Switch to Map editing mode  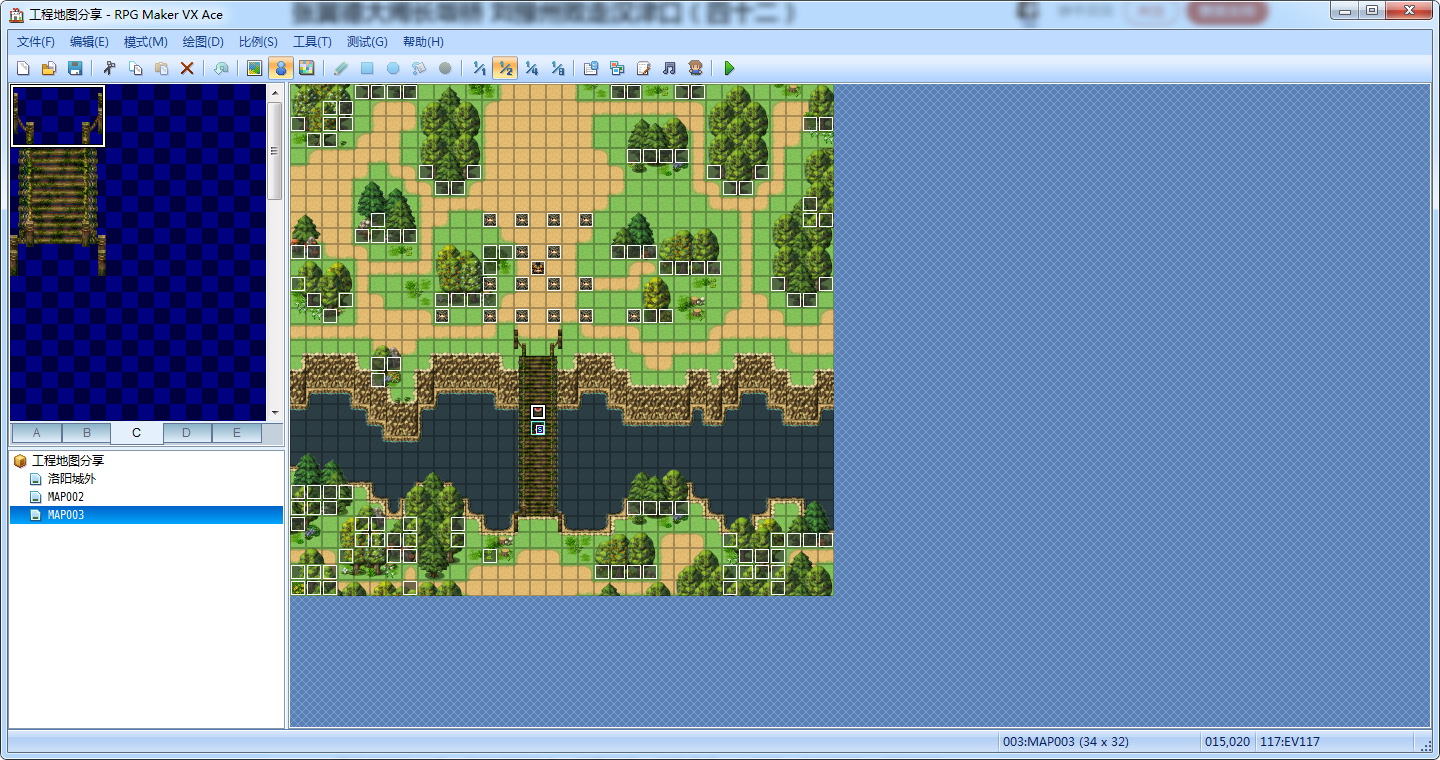(x=255, y=68)
